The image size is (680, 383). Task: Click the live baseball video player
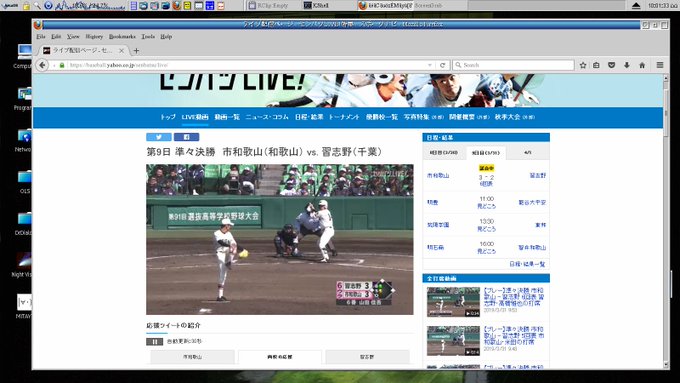(280, 239)
